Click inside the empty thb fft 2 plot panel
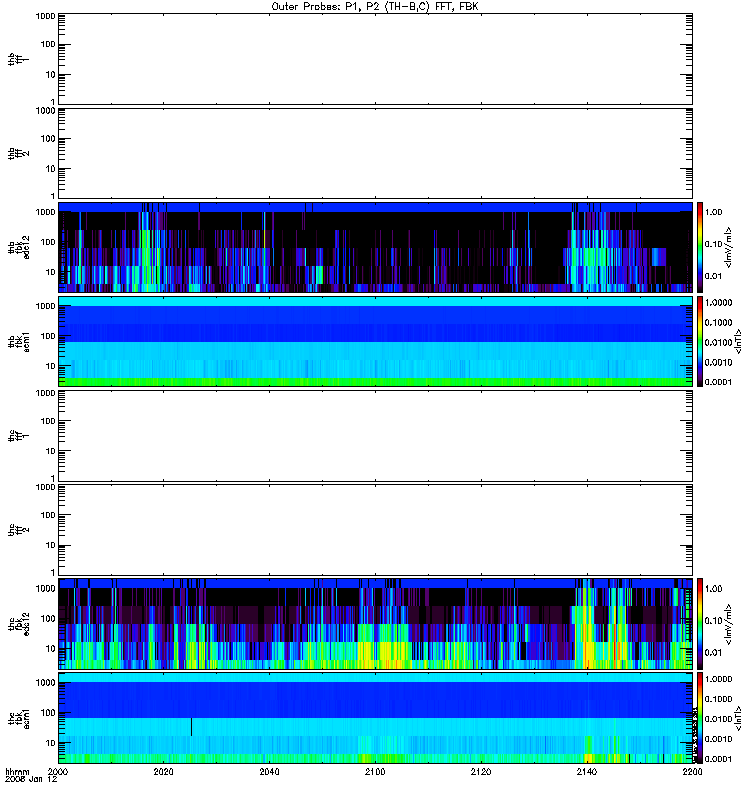Viewport: 750px width, 800px height. 375,153
